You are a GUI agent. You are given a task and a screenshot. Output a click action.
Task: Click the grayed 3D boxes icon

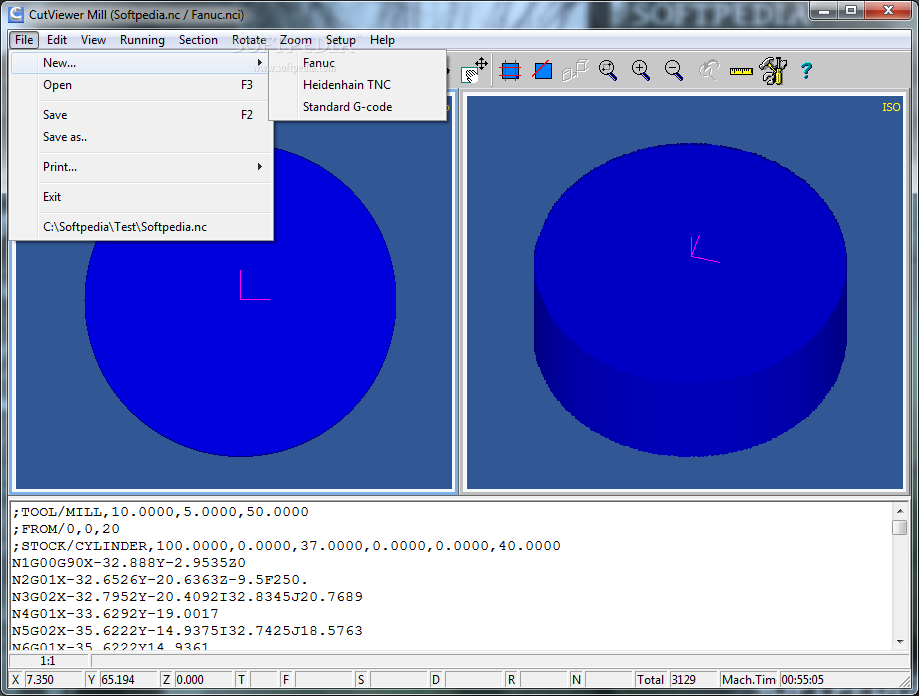[575, 70]
